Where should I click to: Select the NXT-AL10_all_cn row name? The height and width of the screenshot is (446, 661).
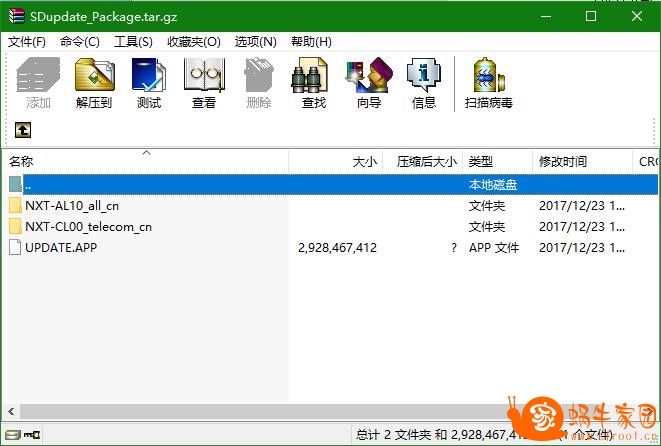(72, 206)
